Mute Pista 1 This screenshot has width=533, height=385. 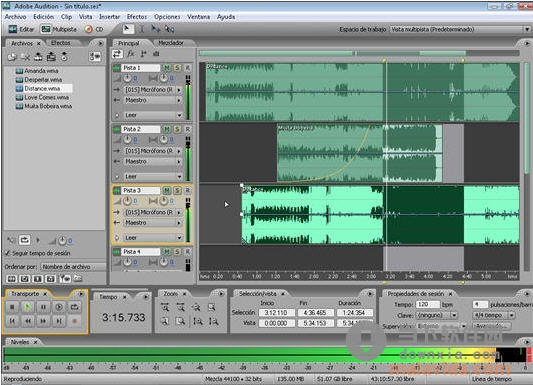(x=166, y=68)
